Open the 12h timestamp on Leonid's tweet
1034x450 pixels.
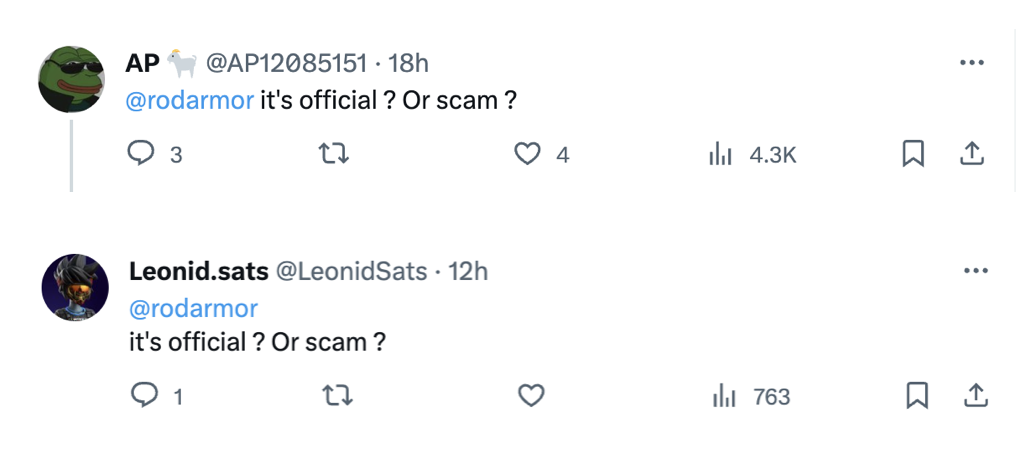468,271
